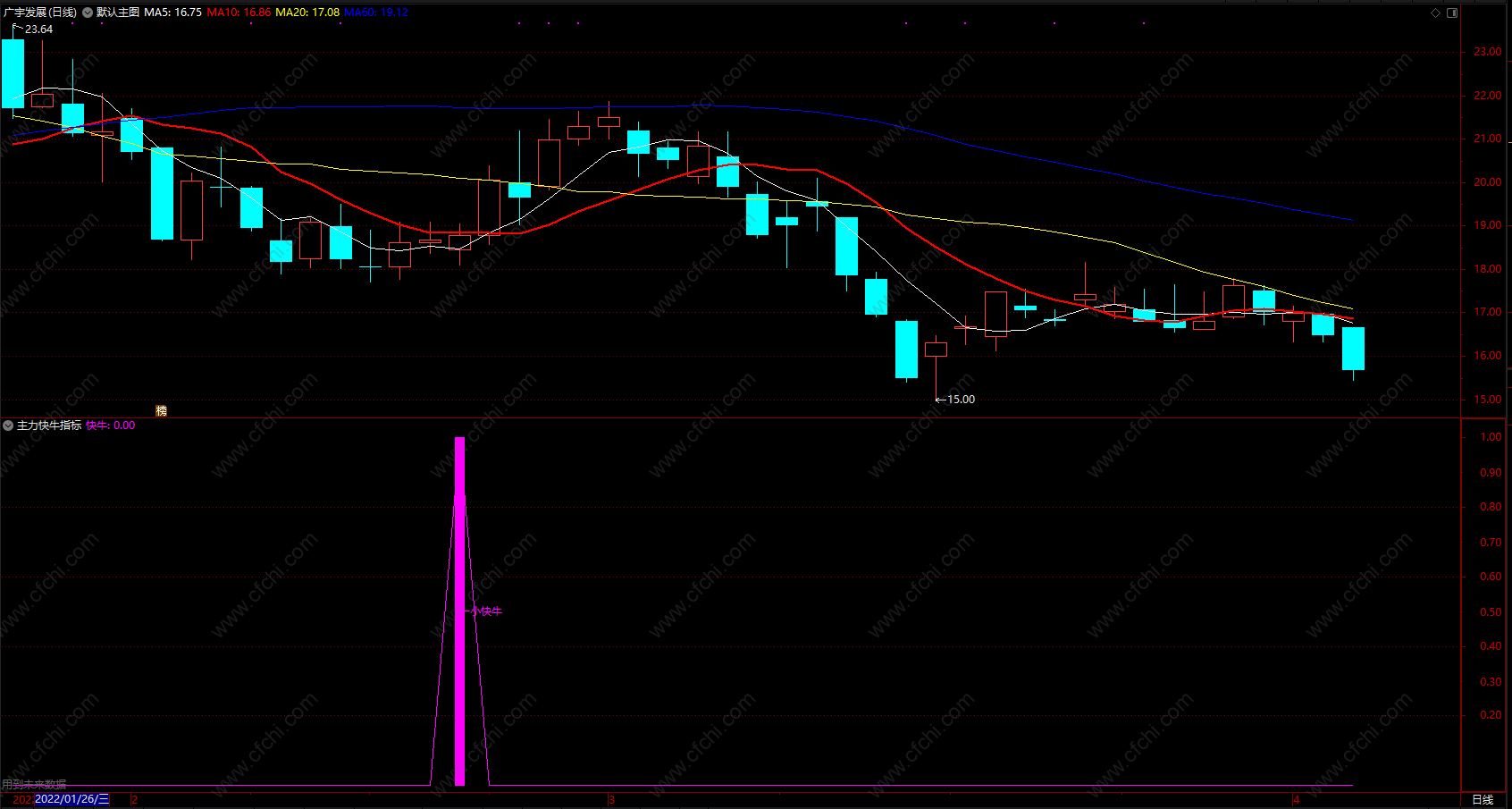
Task: Select the MA10: 16.86 indicator value
Action: (239, 13)
